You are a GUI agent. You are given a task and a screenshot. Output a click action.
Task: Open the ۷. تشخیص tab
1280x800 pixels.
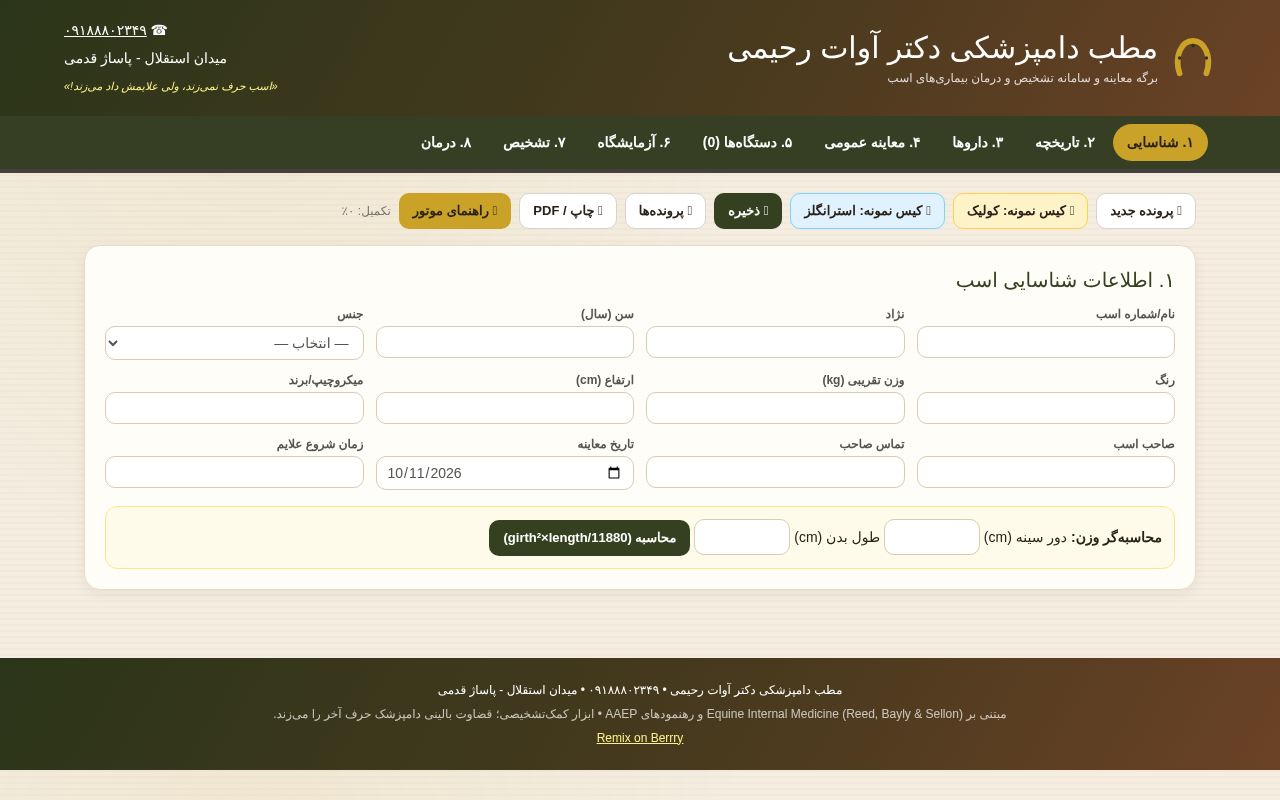534,142
